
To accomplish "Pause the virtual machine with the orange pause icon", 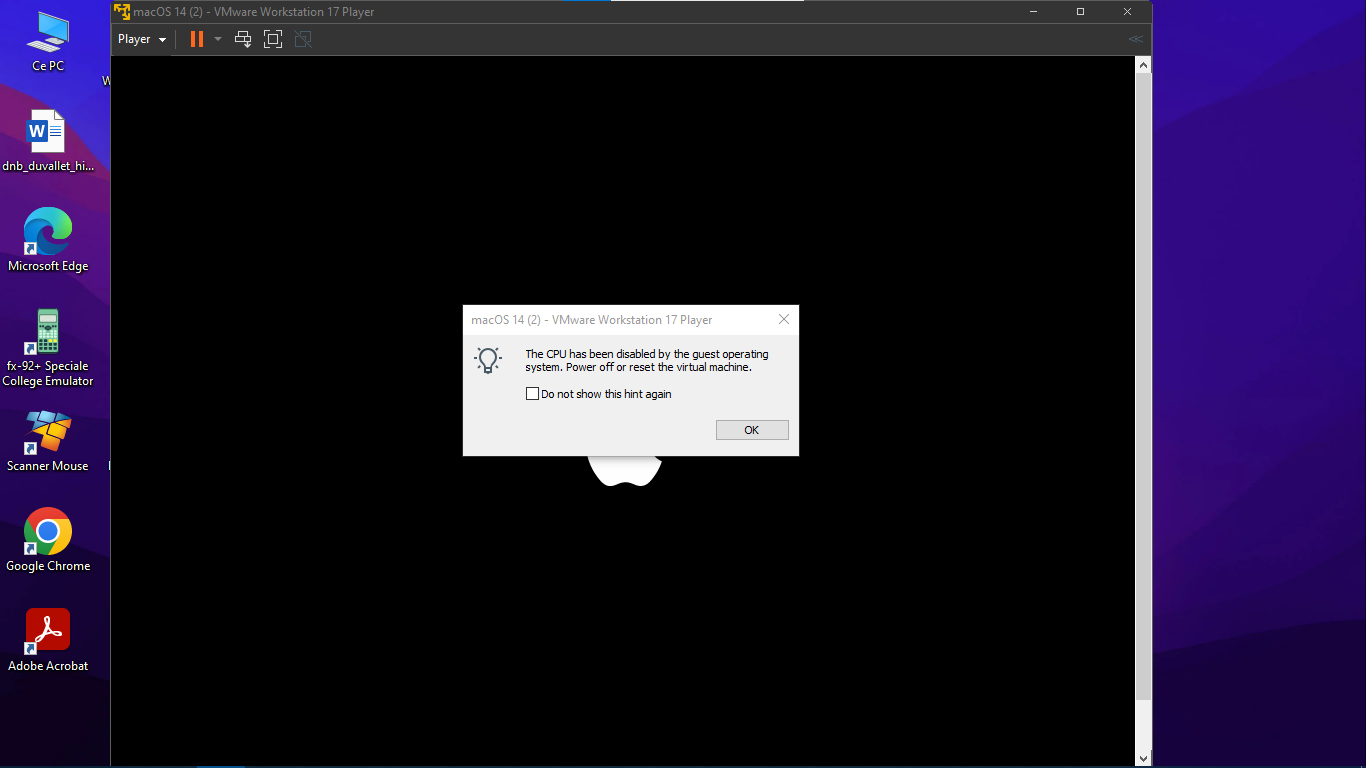I will 197,39.
